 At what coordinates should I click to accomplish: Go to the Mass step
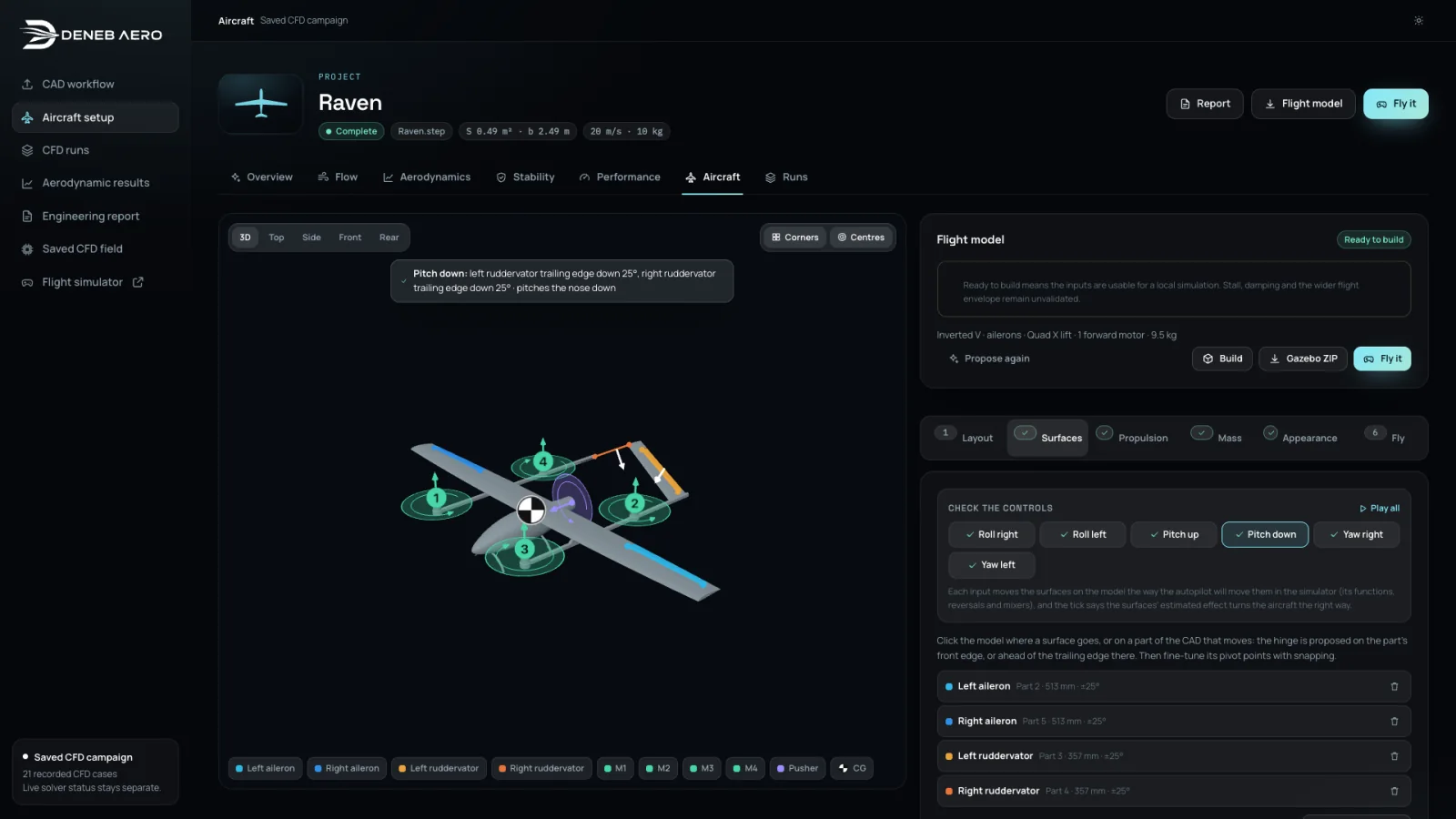[x=1218, y=438]
